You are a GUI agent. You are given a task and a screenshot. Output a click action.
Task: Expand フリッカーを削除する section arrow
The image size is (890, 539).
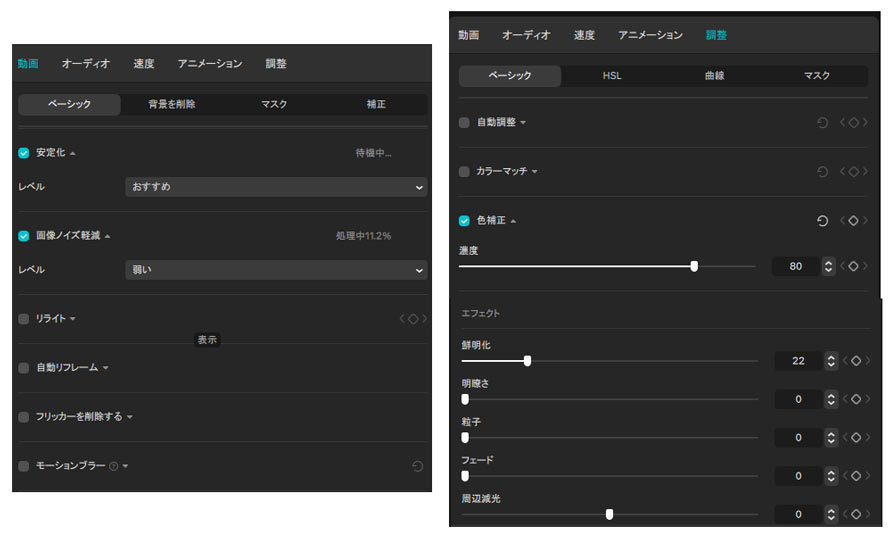coord(129,417)
